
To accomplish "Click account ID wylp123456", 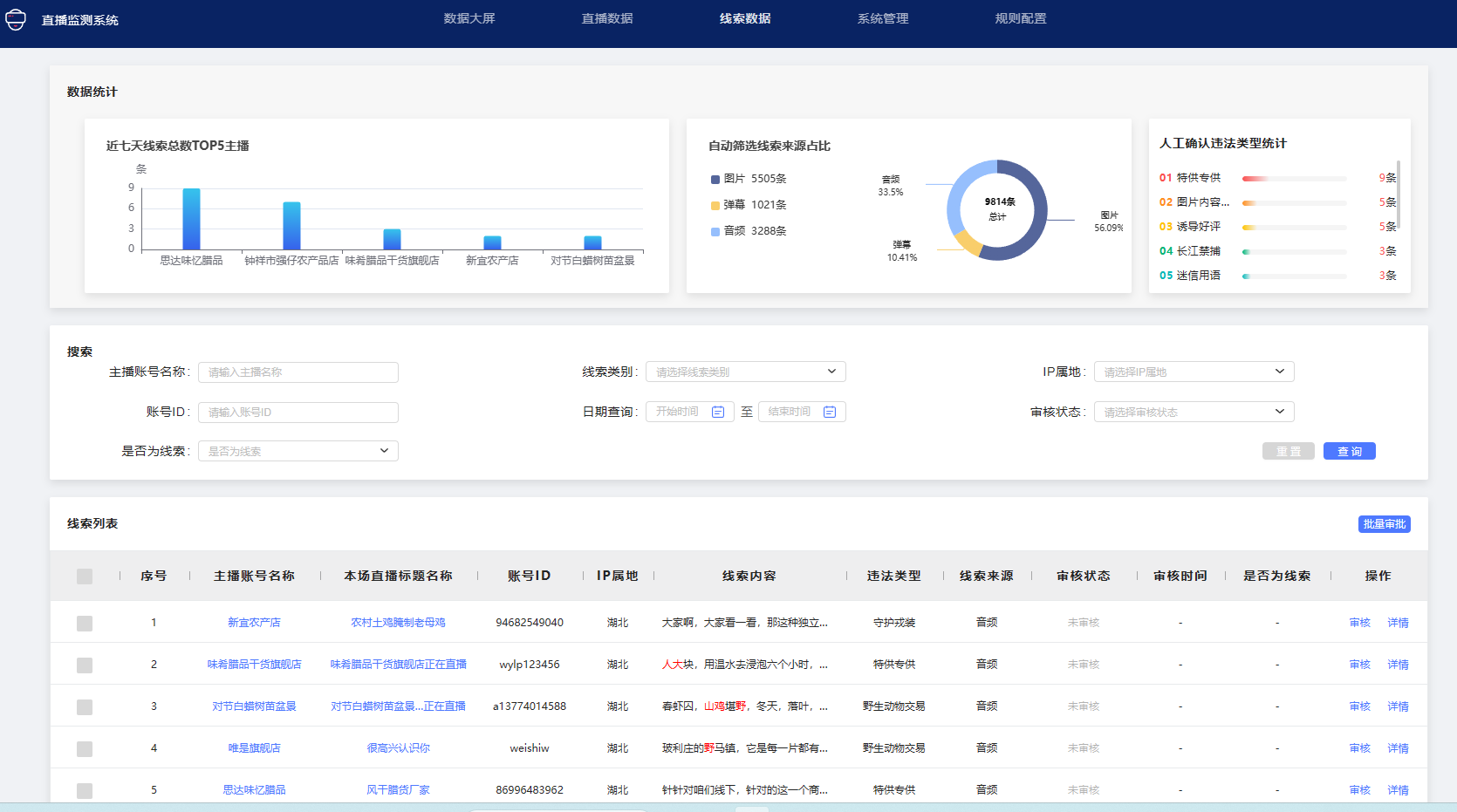I will [x=530, y=665].
